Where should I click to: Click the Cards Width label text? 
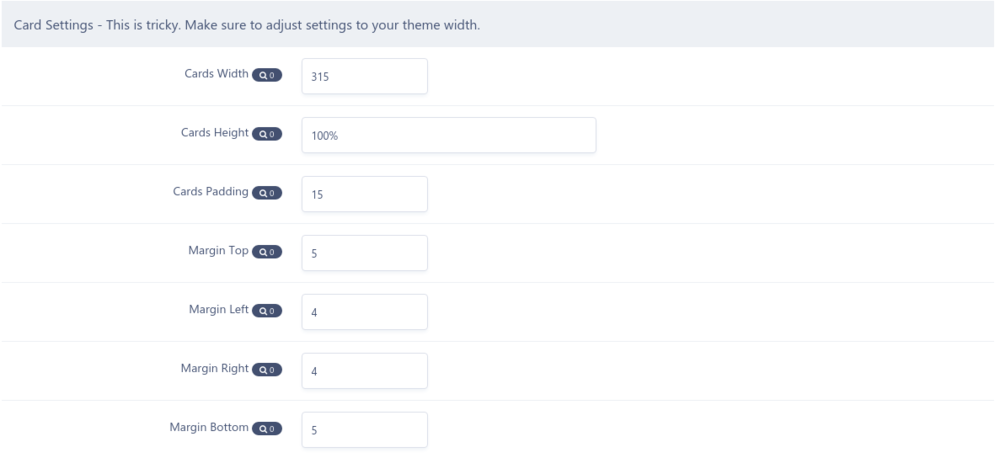[x=216, y=75]
